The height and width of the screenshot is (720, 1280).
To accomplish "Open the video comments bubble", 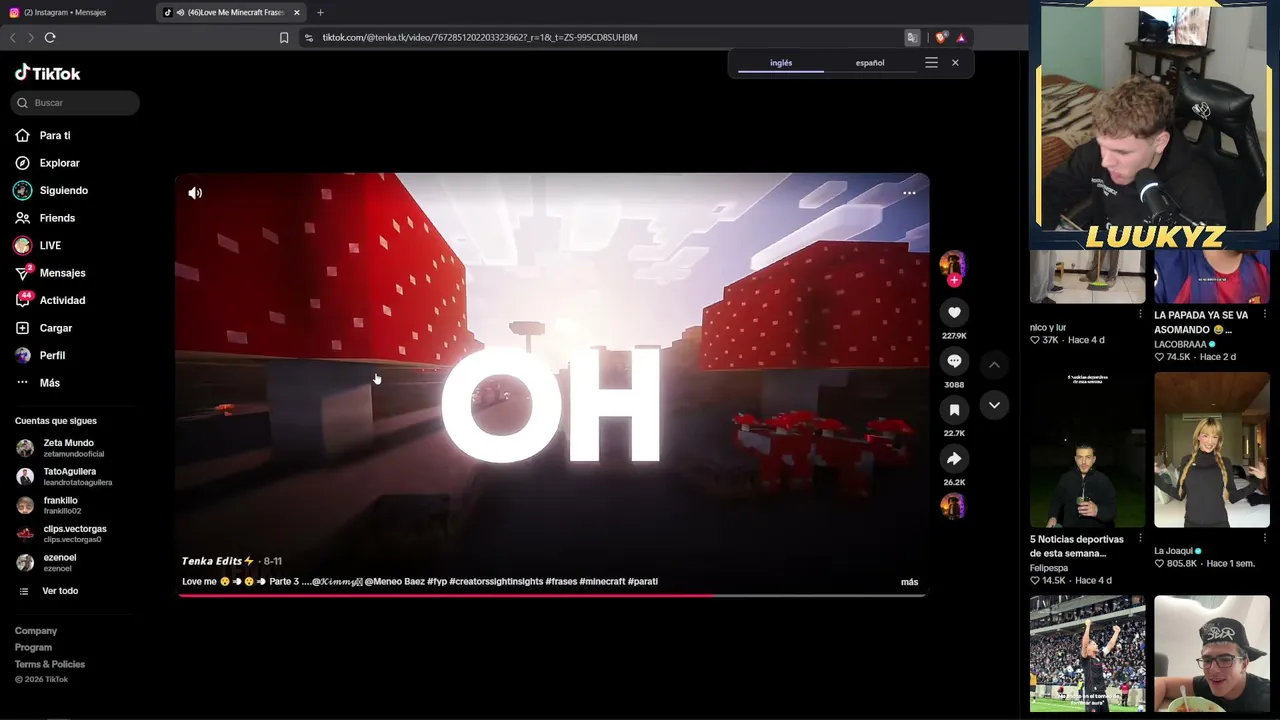I will [954, 361].
